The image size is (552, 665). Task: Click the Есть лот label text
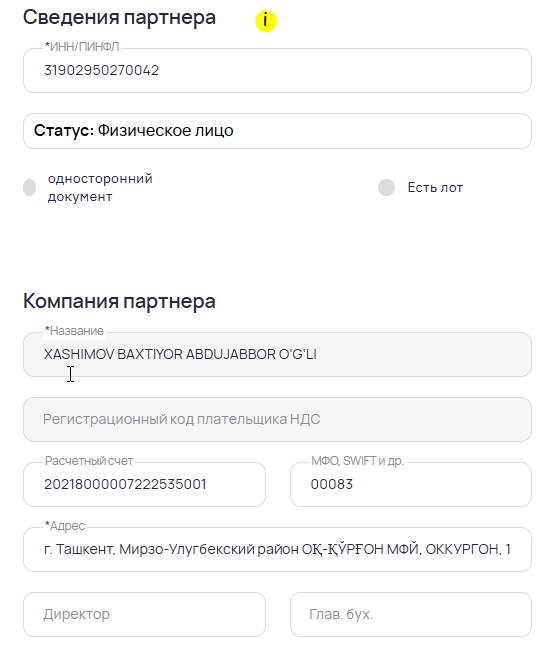click(x=435, y=187)
